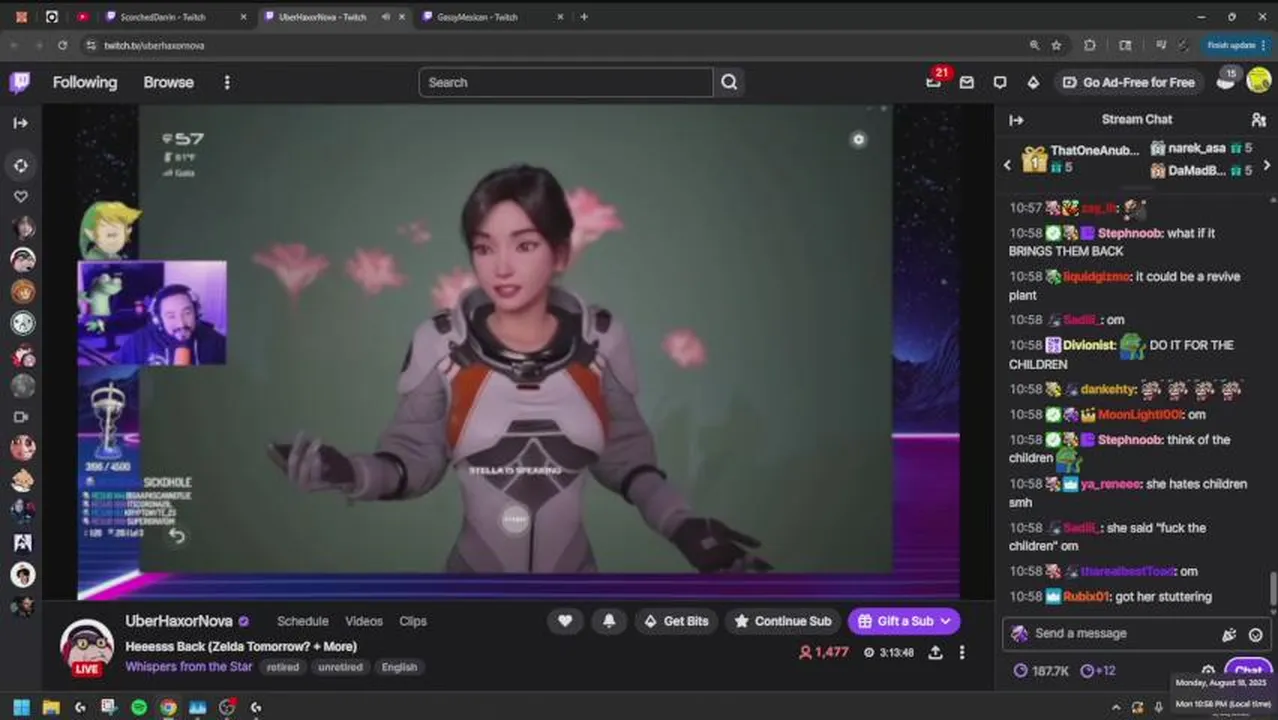Click the chat scrollbar thumb
Screen dimensions: 1278x720
1273,590
